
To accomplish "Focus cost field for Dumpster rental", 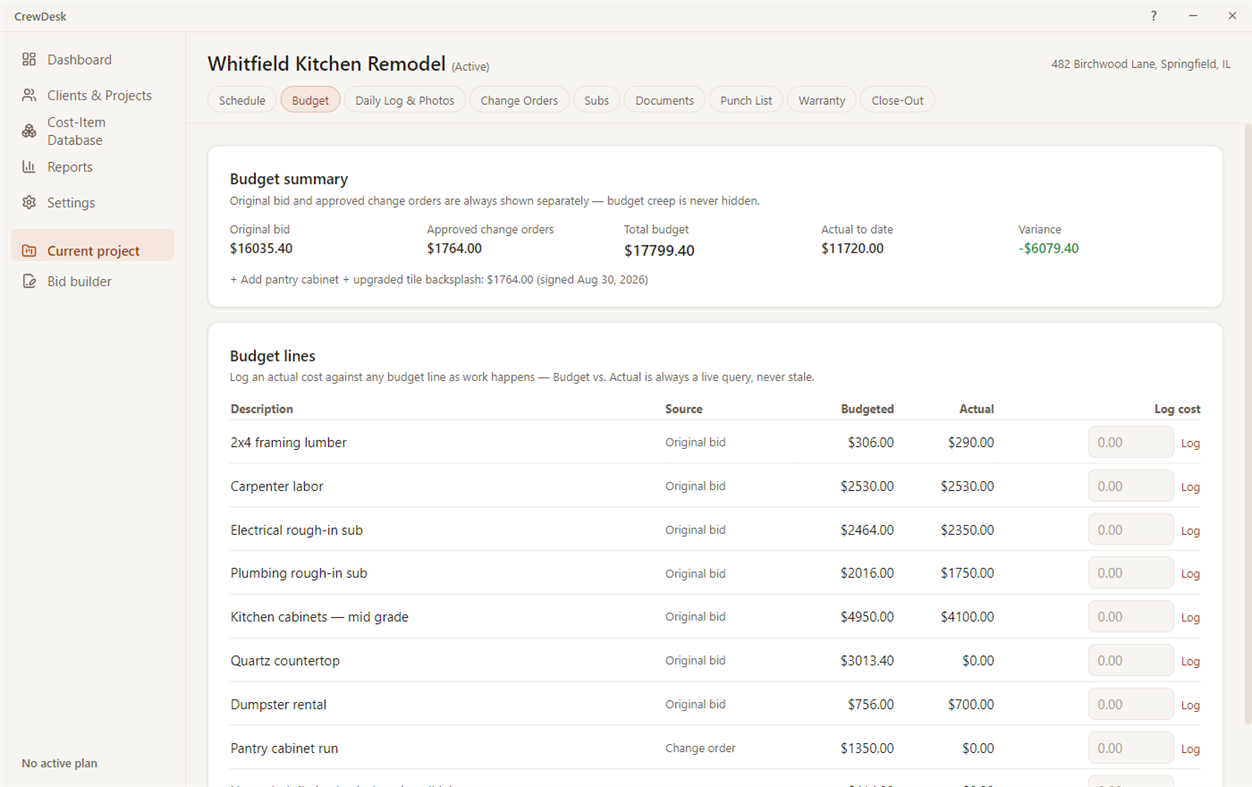I will pyautogui.click(x=1131, y=704).
